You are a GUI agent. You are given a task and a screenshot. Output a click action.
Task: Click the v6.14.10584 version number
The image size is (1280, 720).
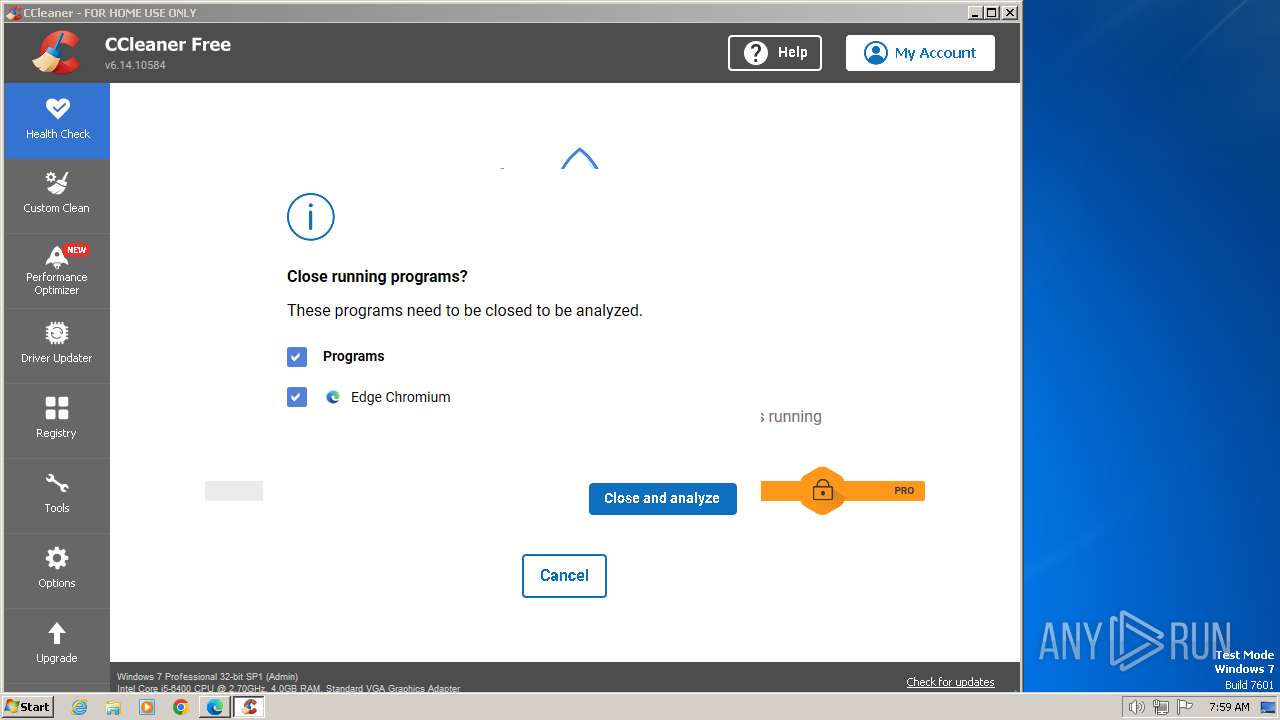pyautogui.click(x=135, y=66)
